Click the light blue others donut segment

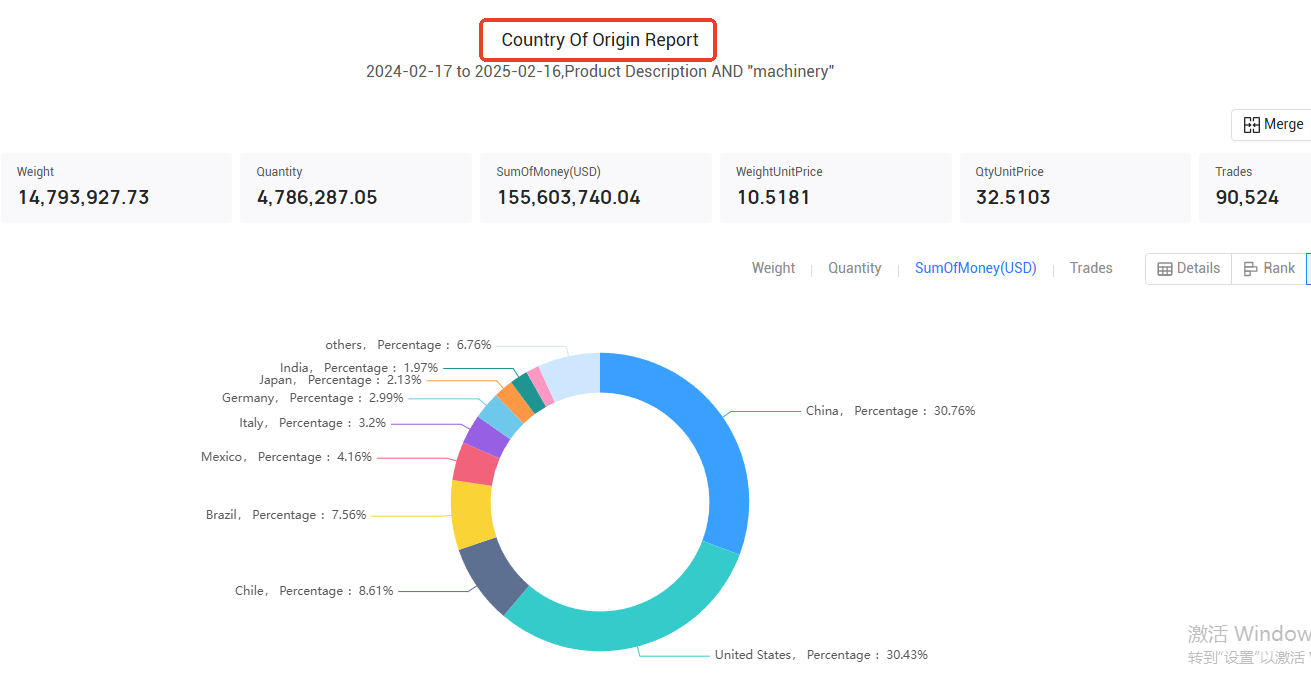(x=572, y=376)
